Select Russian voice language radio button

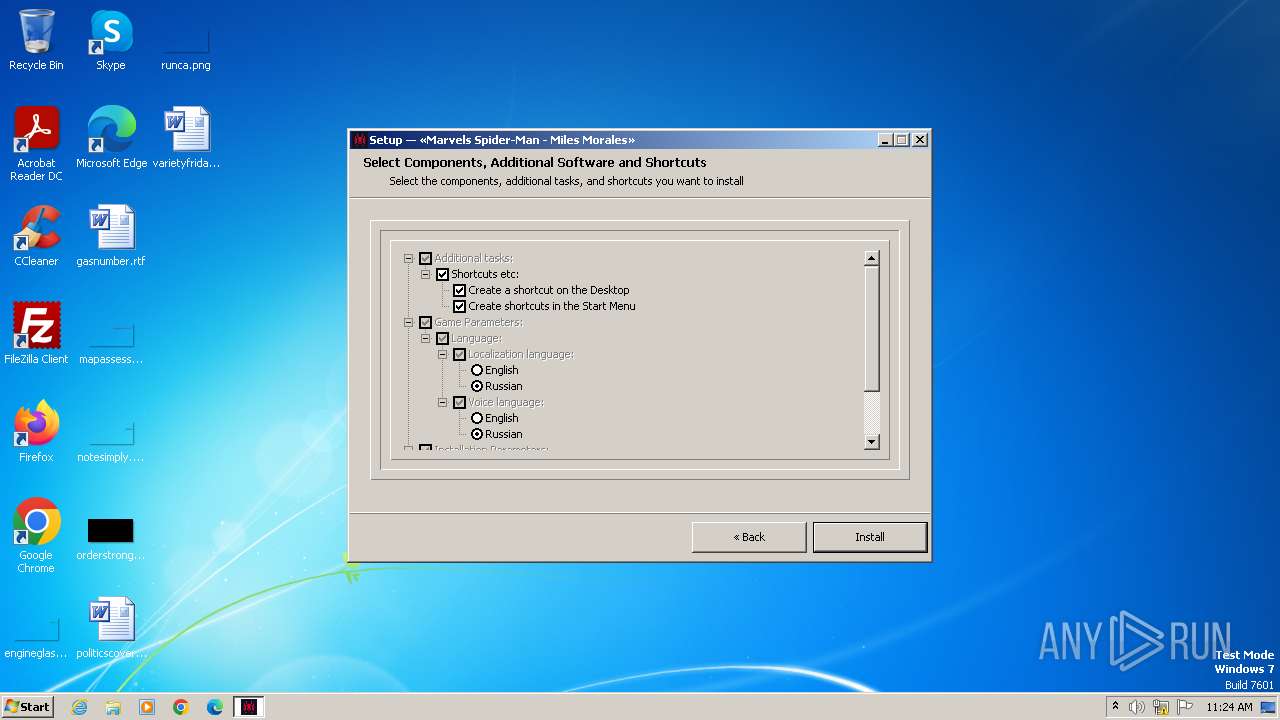tap(477, 434)
